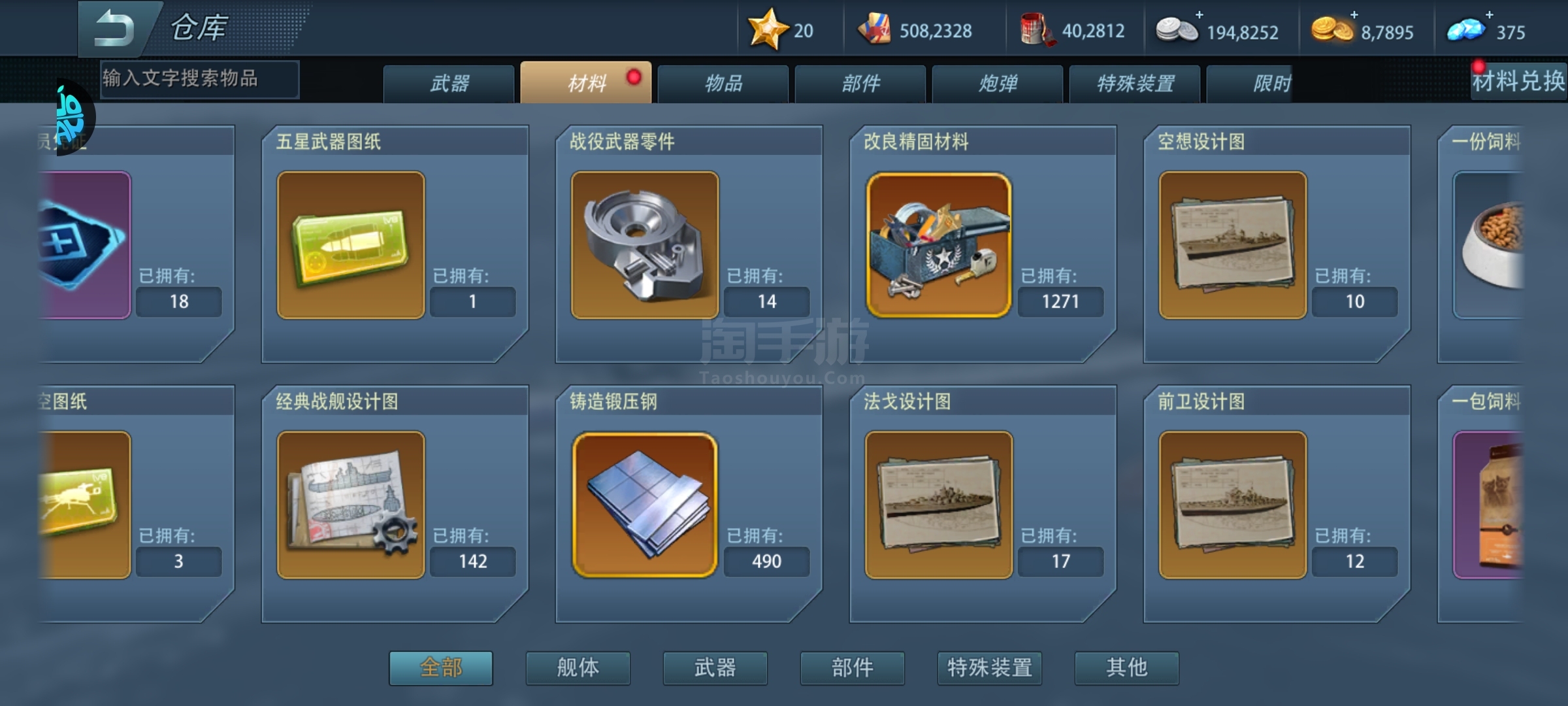Select the 铸造锻压钢 steel plates icon
Image resolution: width=1568 pixels, height=706 pixels.
pyautogui.click(x=645, y=505)
